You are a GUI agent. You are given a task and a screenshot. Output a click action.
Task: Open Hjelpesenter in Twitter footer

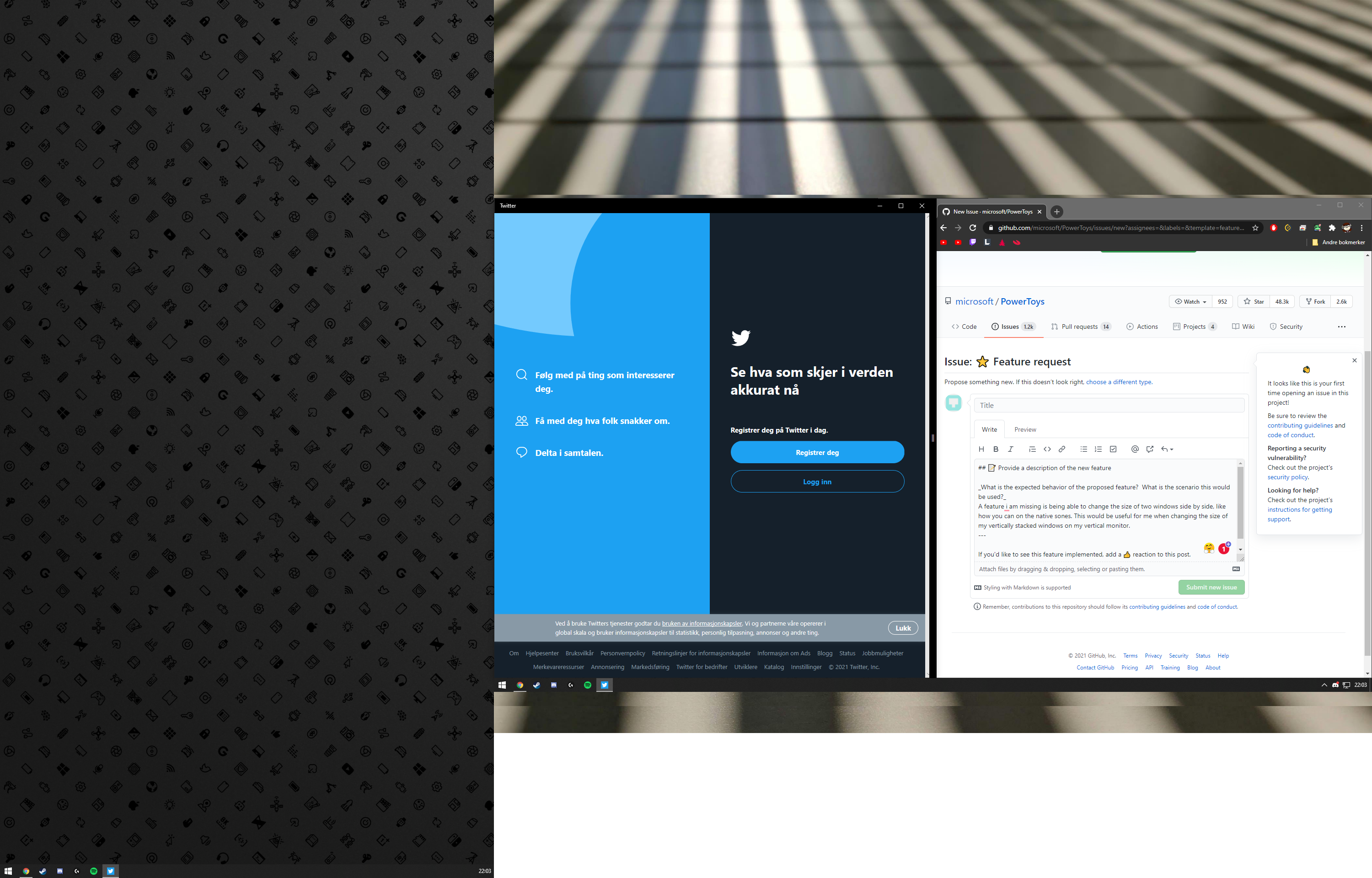click(541, 653)
